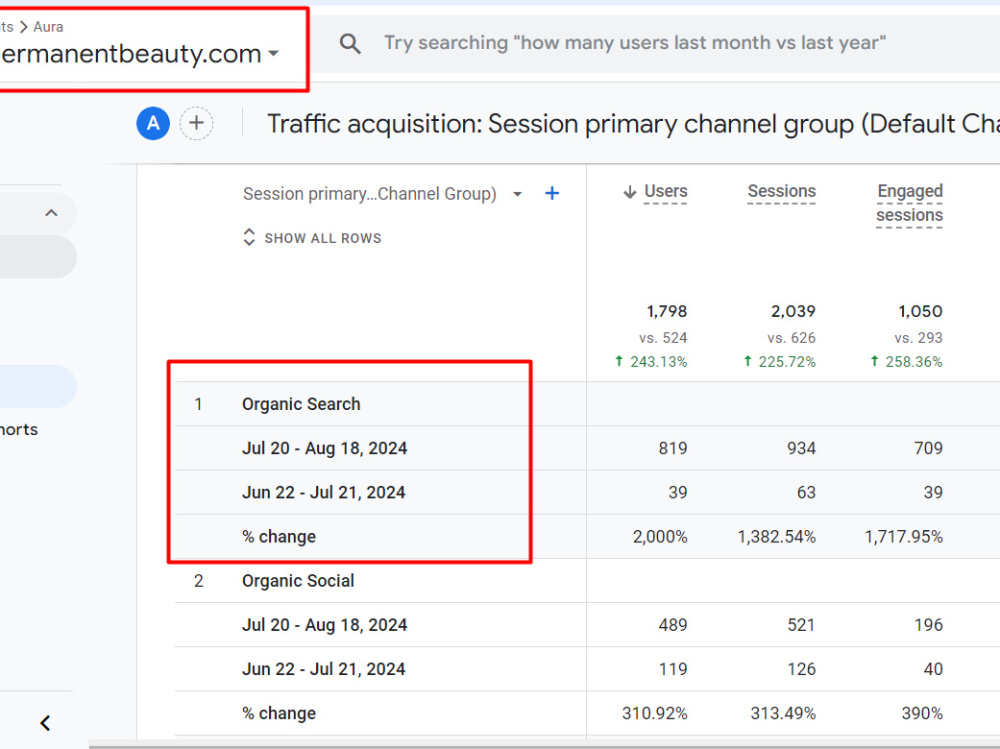Click the blue 'A' segment badge

click(153, 123)
